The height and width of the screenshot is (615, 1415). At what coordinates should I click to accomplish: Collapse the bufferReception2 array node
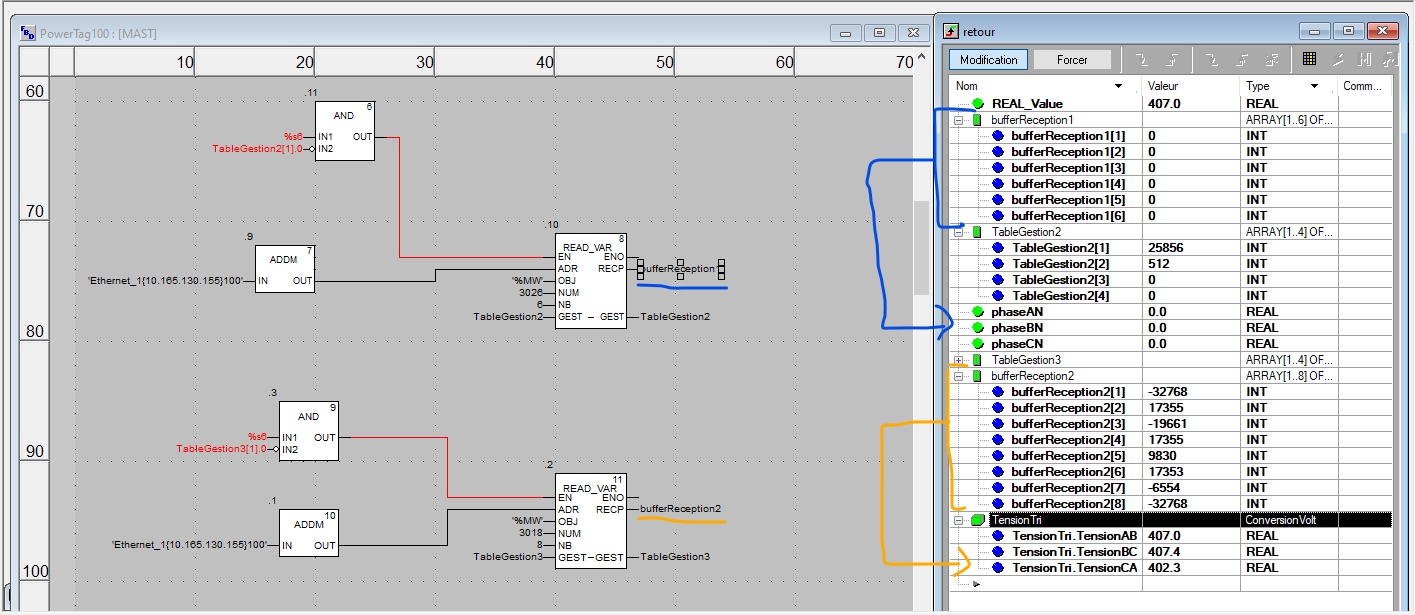[x=959, y=376]
